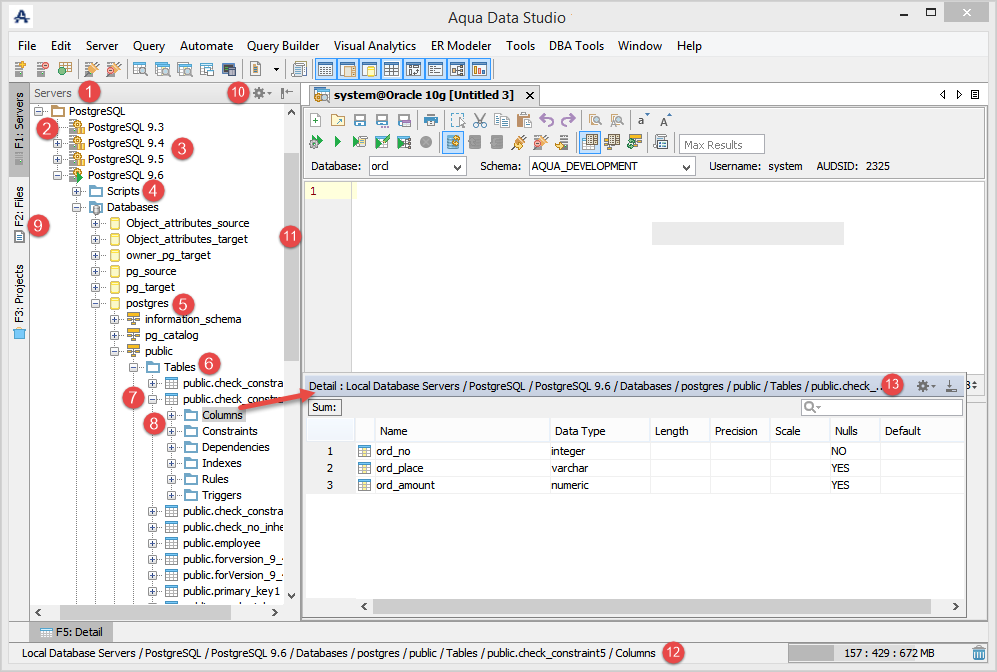Image resolution: width=997 pixels, height=672 pixels.
Task: Click the Print icon in editor toolbar
Action: coord(430,120)
